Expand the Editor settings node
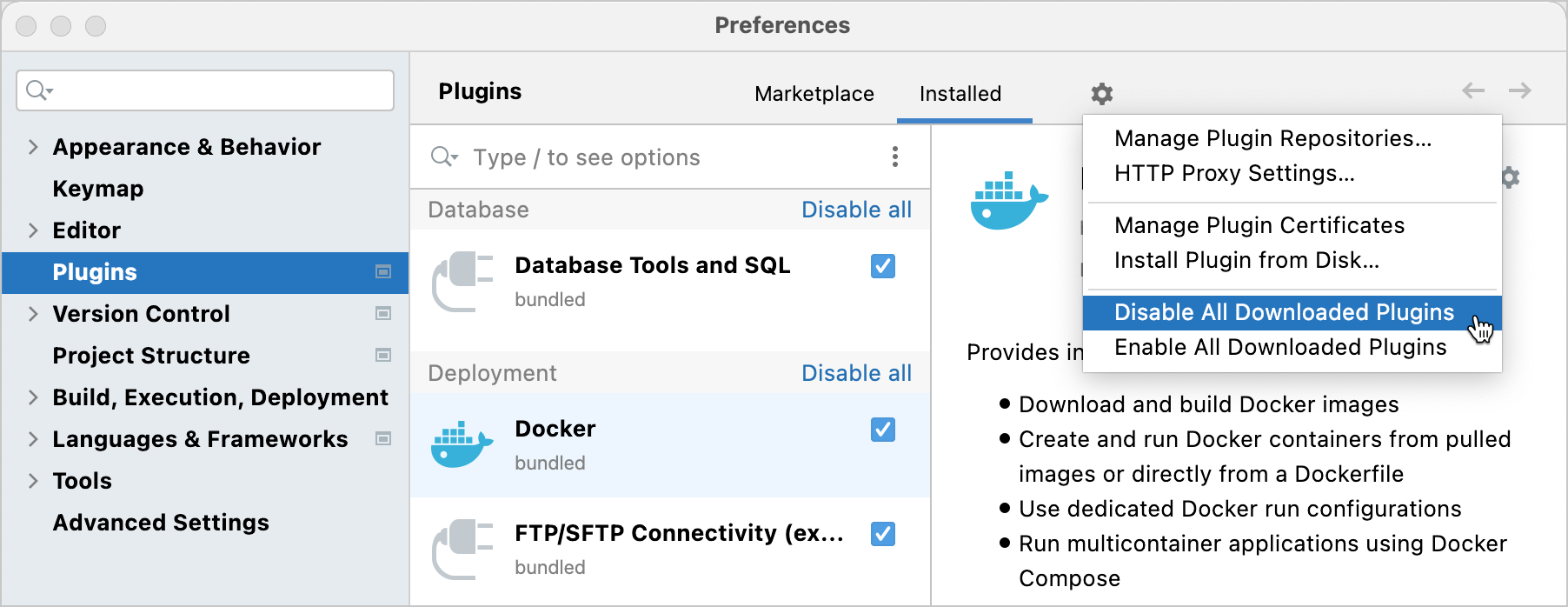Screen dimensions: 1568x607 click(33, 230)
